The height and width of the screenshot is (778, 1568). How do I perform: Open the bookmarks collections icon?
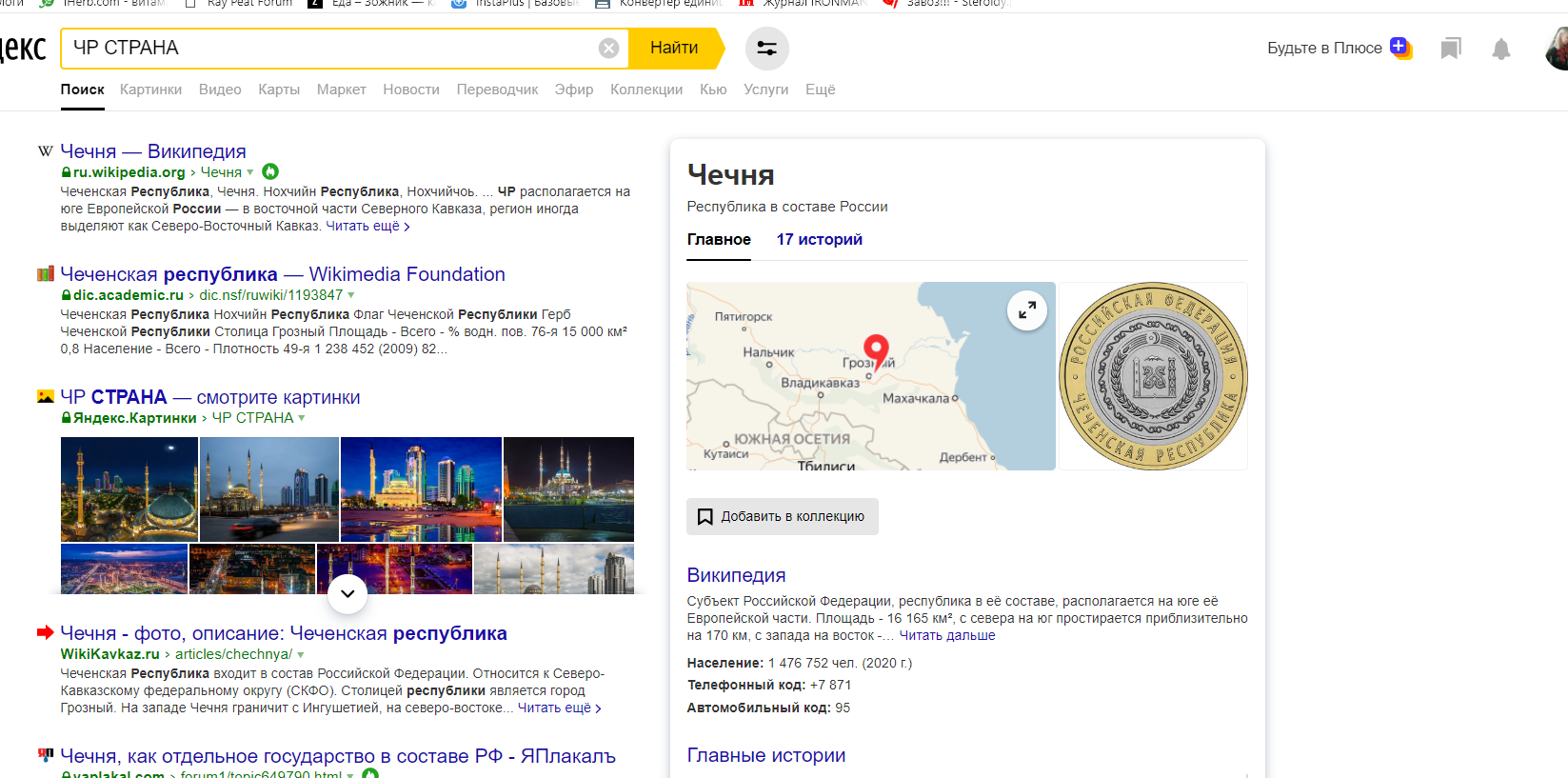point(1450,49)
